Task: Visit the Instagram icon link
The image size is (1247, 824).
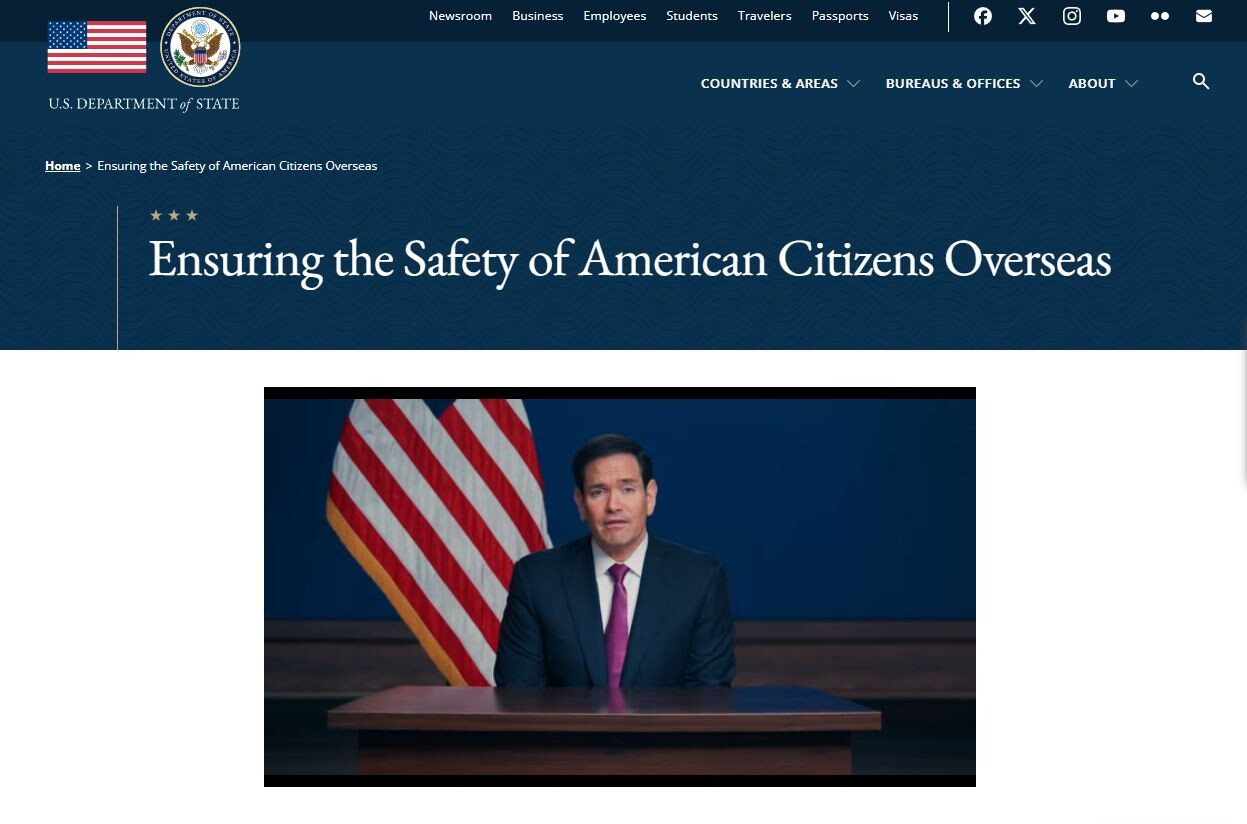Action: click(1072, 16)
